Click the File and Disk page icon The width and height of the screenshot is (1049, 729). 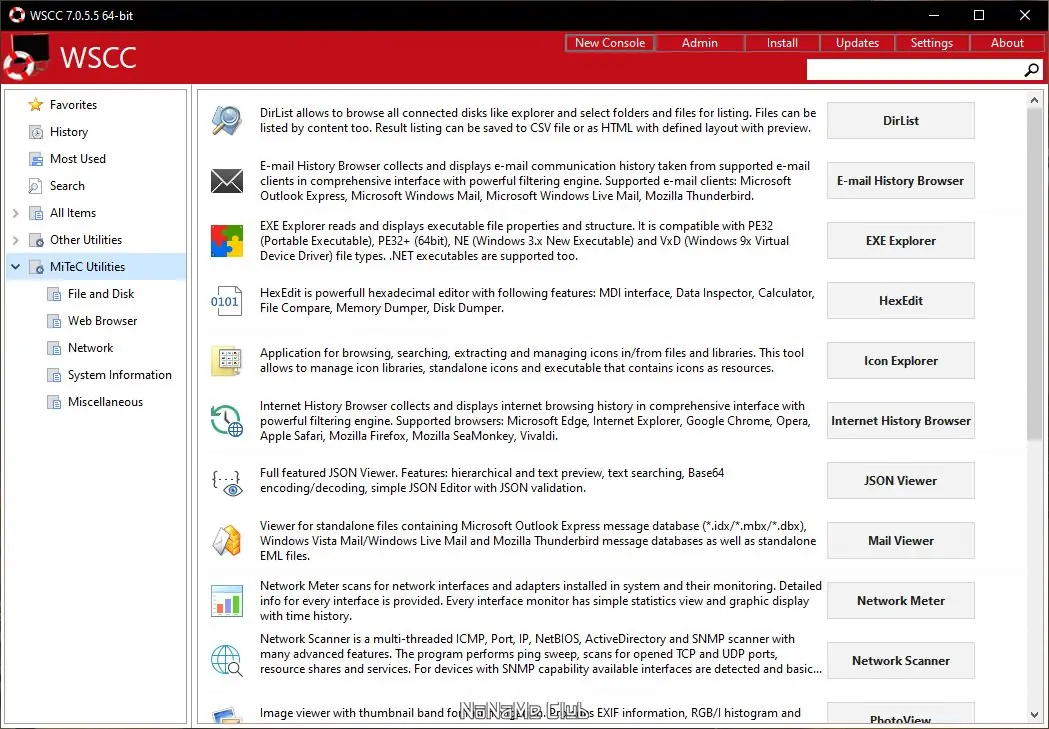point(54,294)
